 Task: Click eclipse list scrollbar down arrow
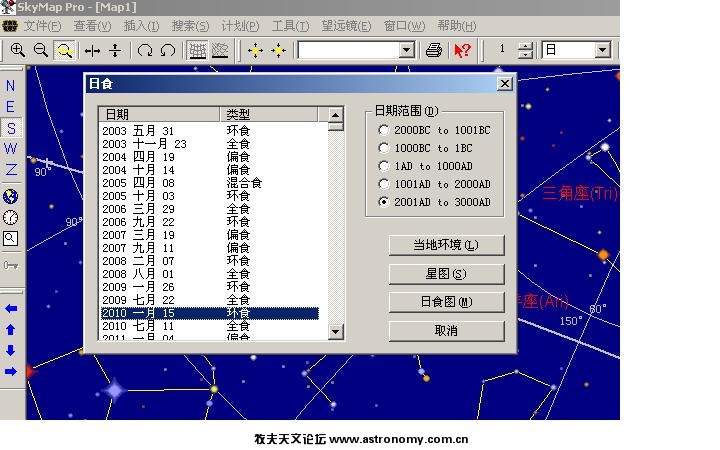(336, 332)
